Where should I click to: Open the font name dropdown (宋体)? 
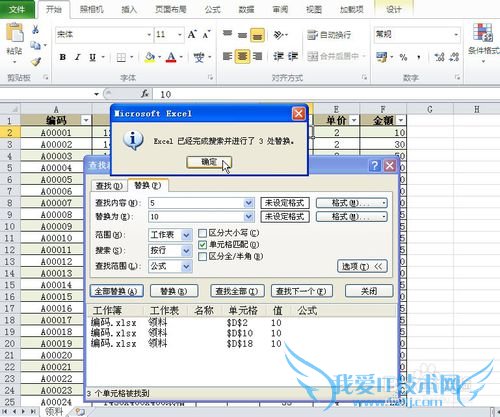[x=149, y=35]
